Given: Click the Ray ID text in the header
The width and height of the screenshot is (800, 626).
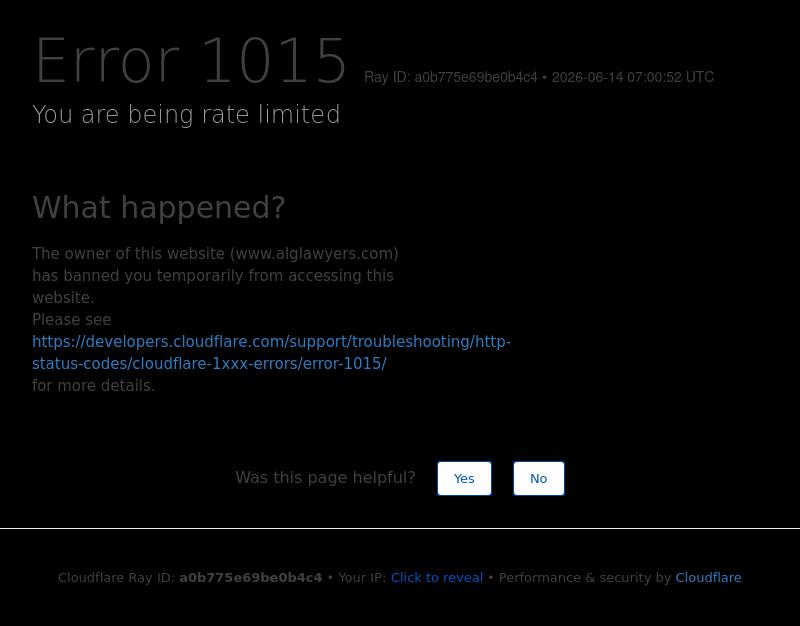Looking at the screenshot, I should coord(539,77).
